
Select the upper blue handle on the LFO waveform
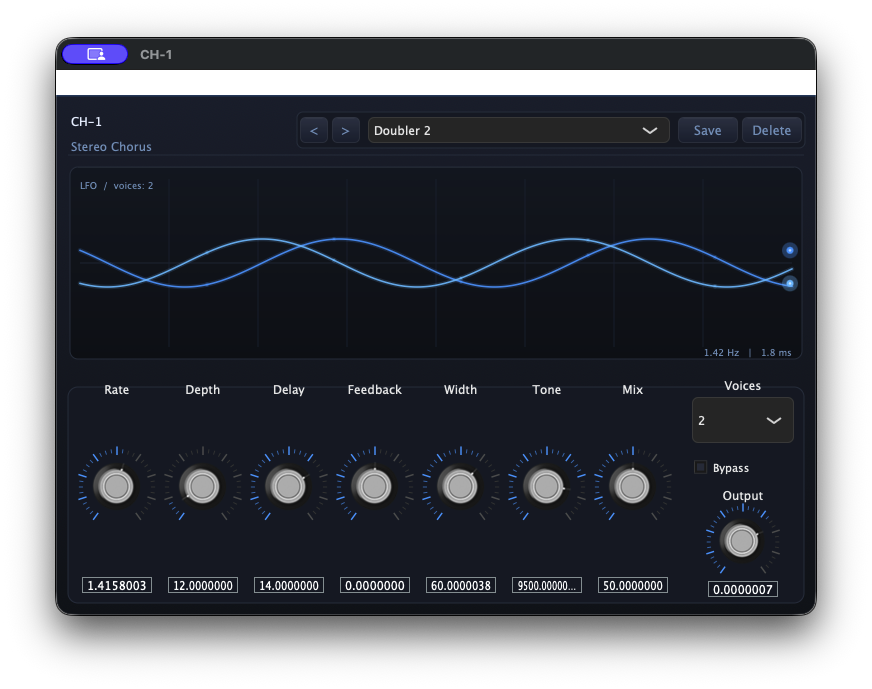[789, 250]
